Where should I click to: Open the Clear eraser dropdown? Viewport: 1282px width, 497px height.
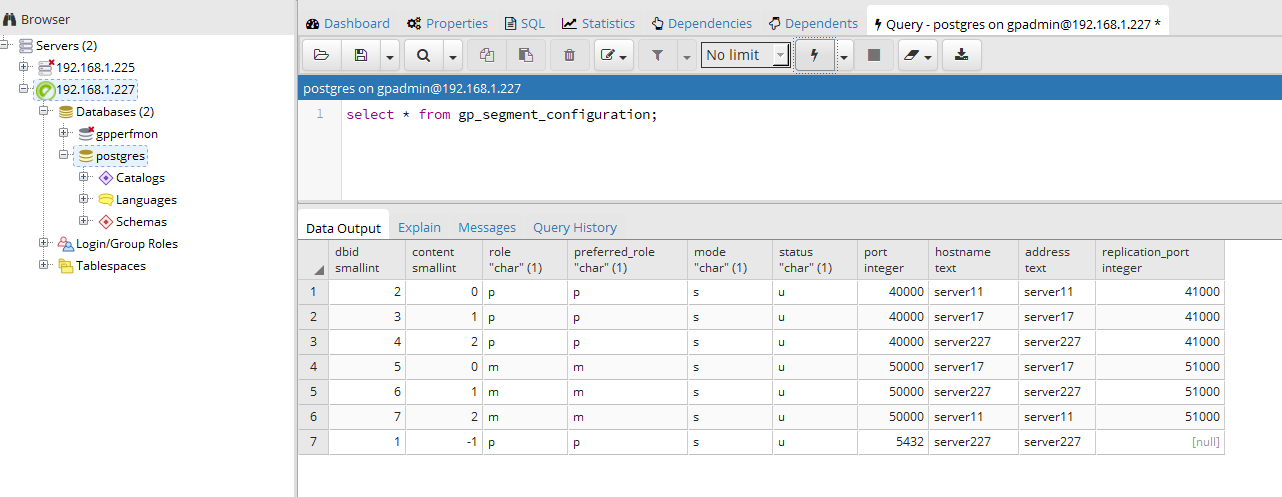point(917,55)
